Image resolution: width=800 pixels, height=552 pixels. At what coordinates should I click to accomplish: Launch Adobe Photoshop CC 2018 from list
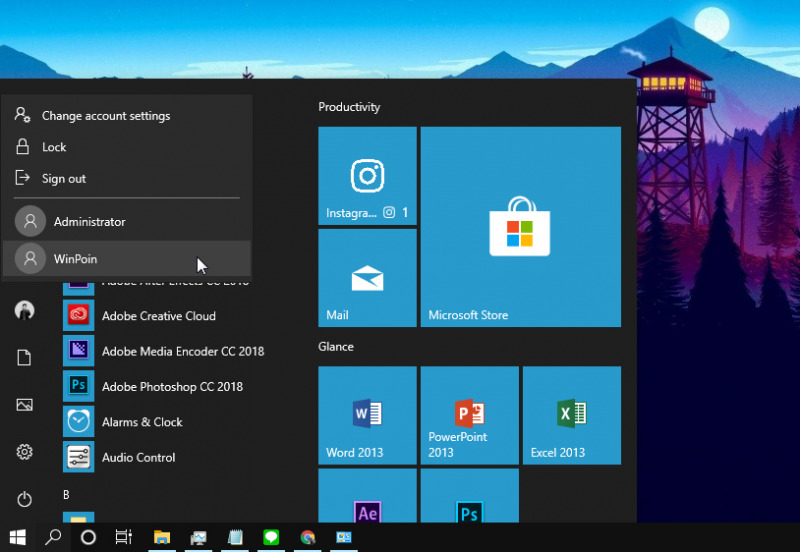172,387
